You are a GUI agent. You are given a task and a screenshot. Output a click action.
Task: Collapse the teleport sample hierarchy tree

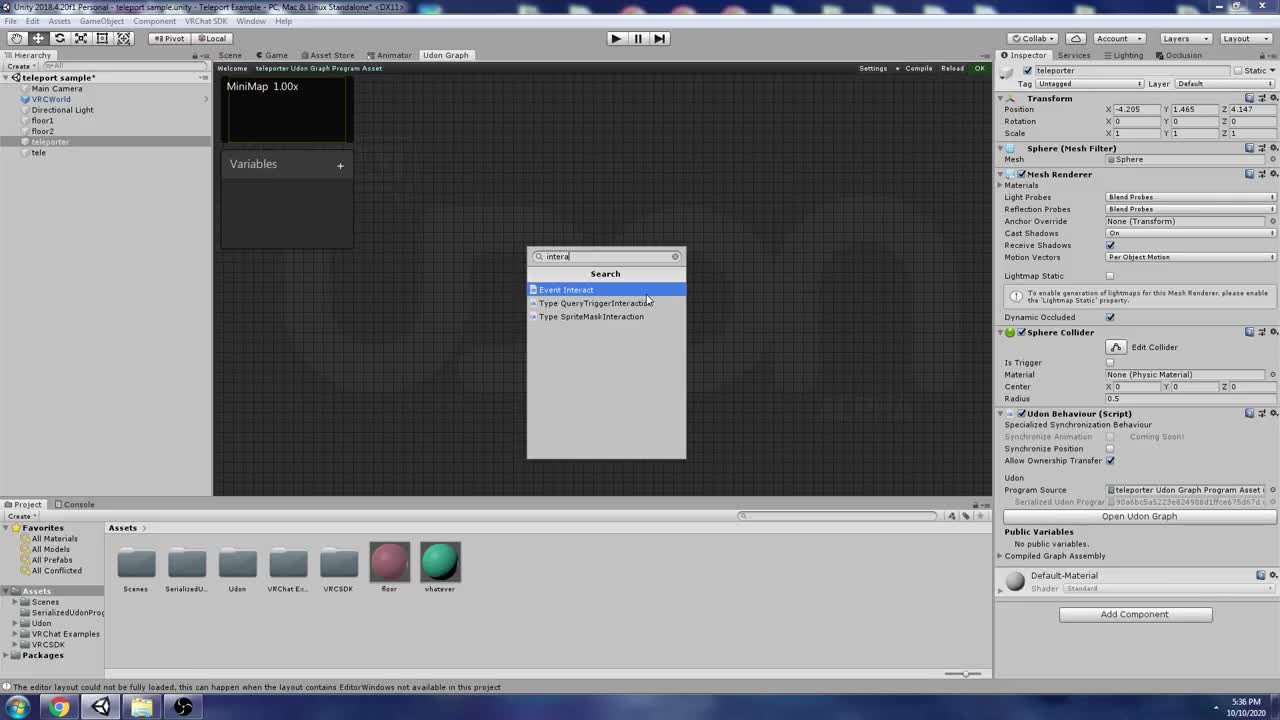7,77
